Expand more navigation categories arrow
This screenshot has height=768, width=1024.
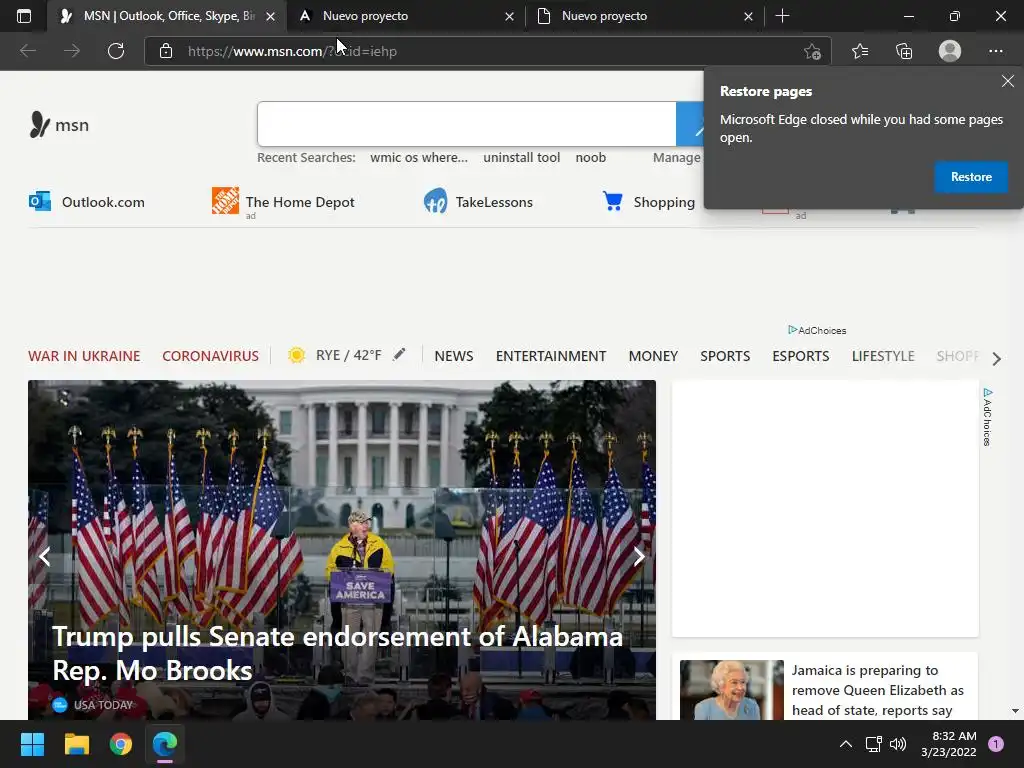(x=996, y=359)
